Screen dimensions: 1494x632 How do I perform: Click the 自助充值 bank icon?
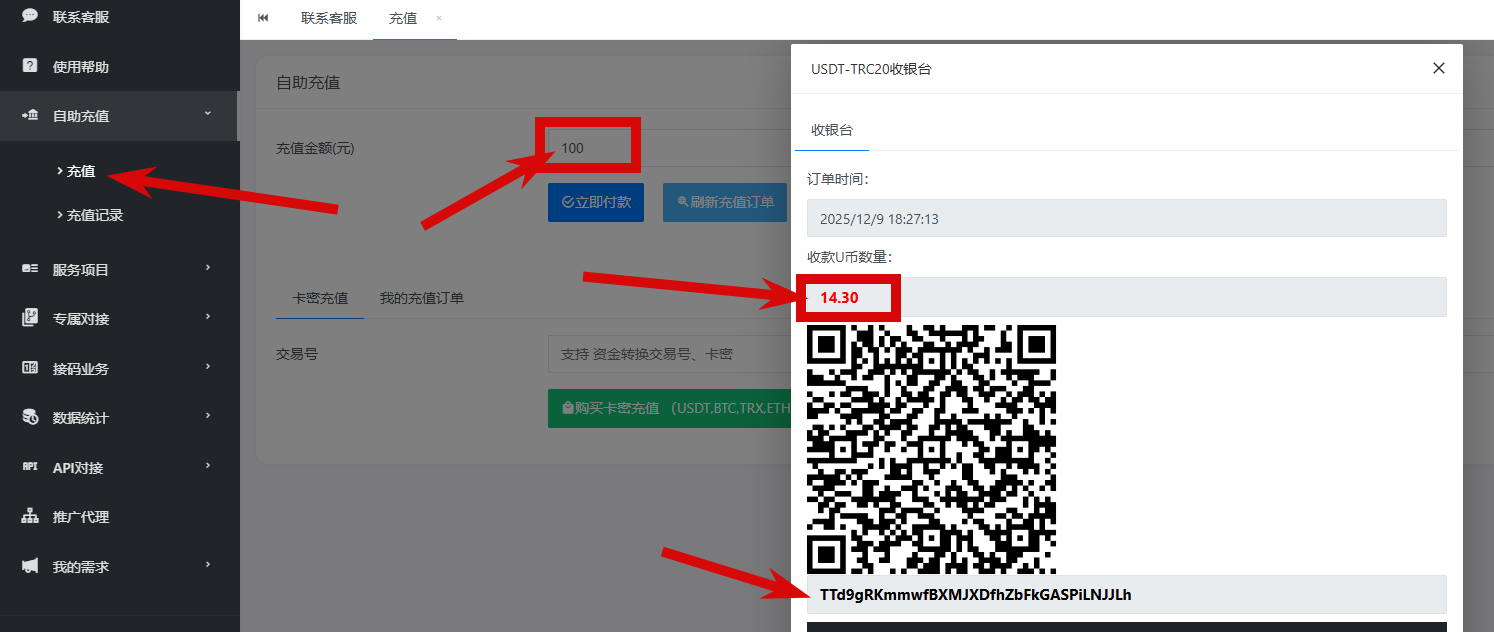(x=30, y=116)
